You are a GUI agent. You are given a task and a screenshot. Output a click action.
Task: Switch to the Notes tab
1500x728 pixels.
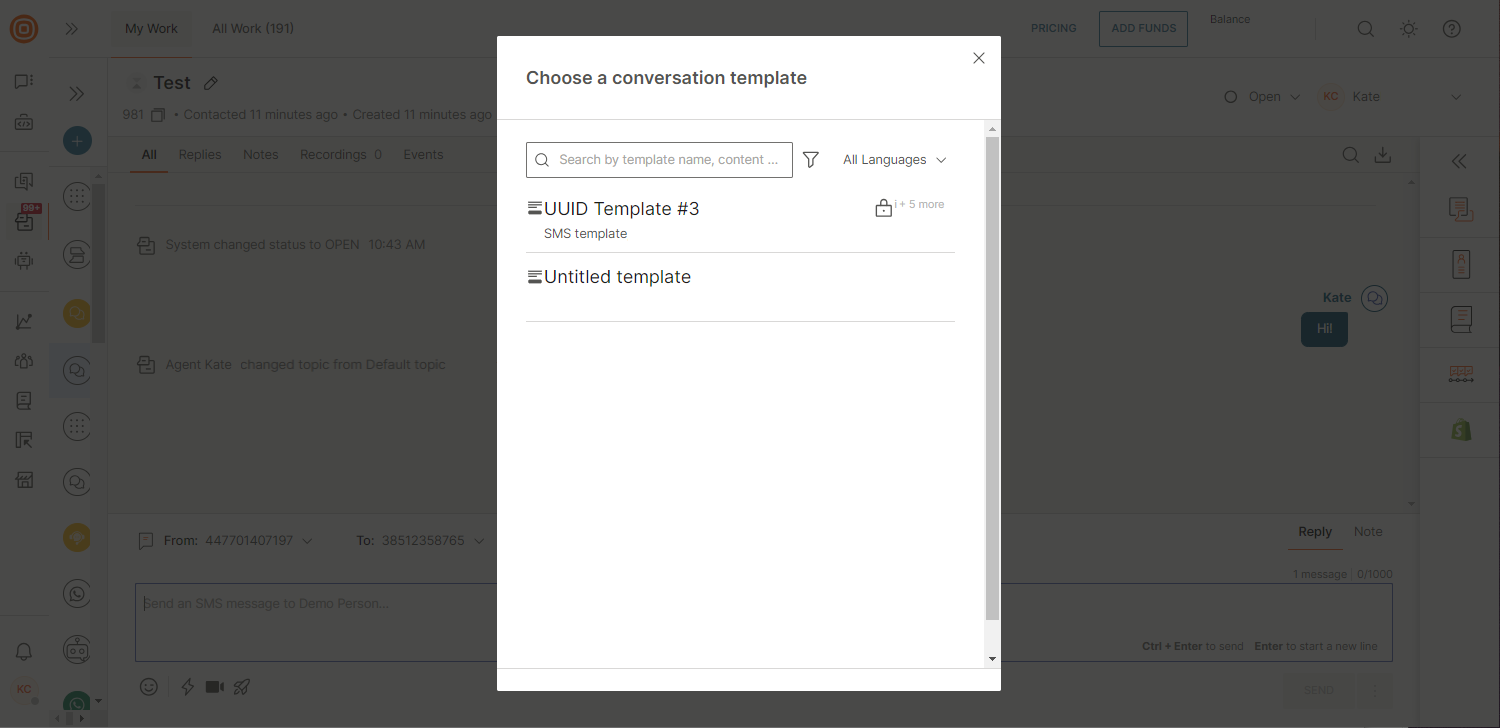point(260,155)
